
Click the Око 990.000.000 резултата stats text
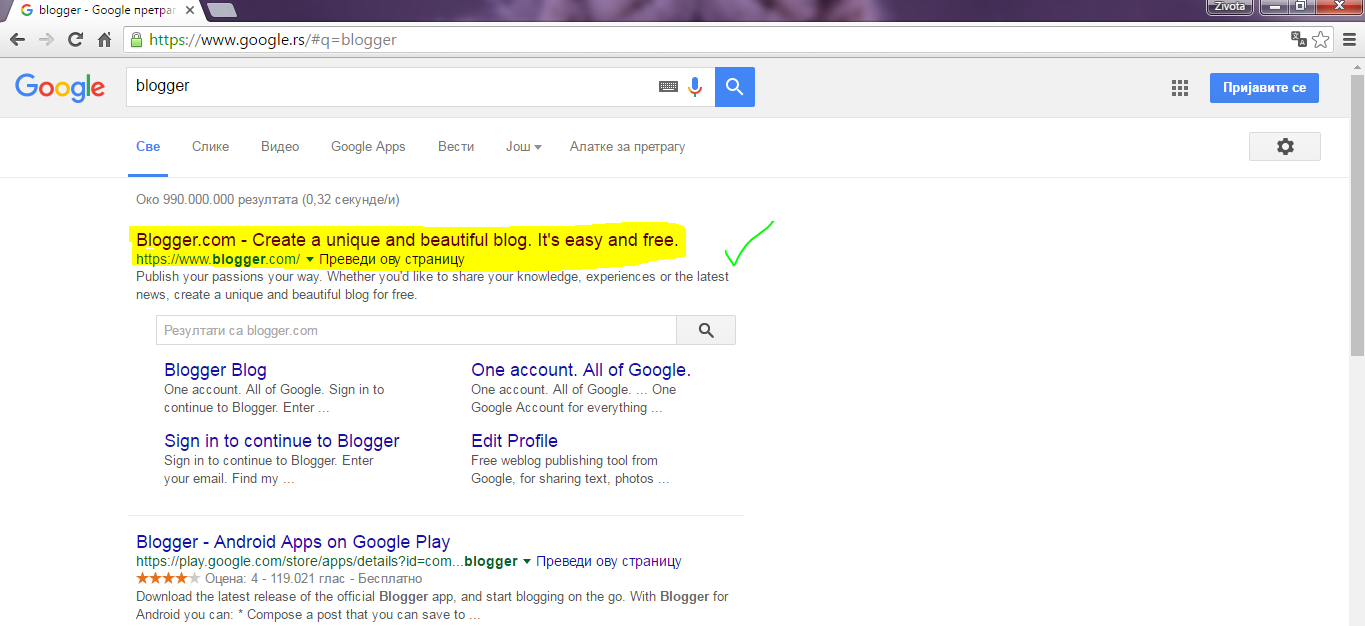point(268,199)
